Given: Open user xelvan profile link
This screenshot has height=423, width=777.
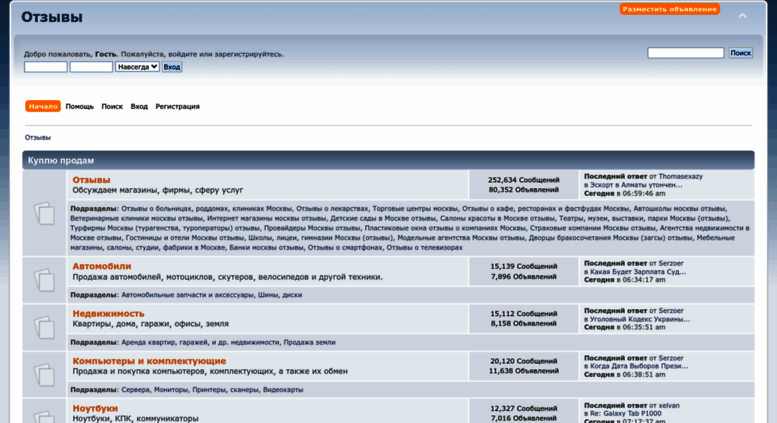Looking at the screenshot, I should point(669,406).
